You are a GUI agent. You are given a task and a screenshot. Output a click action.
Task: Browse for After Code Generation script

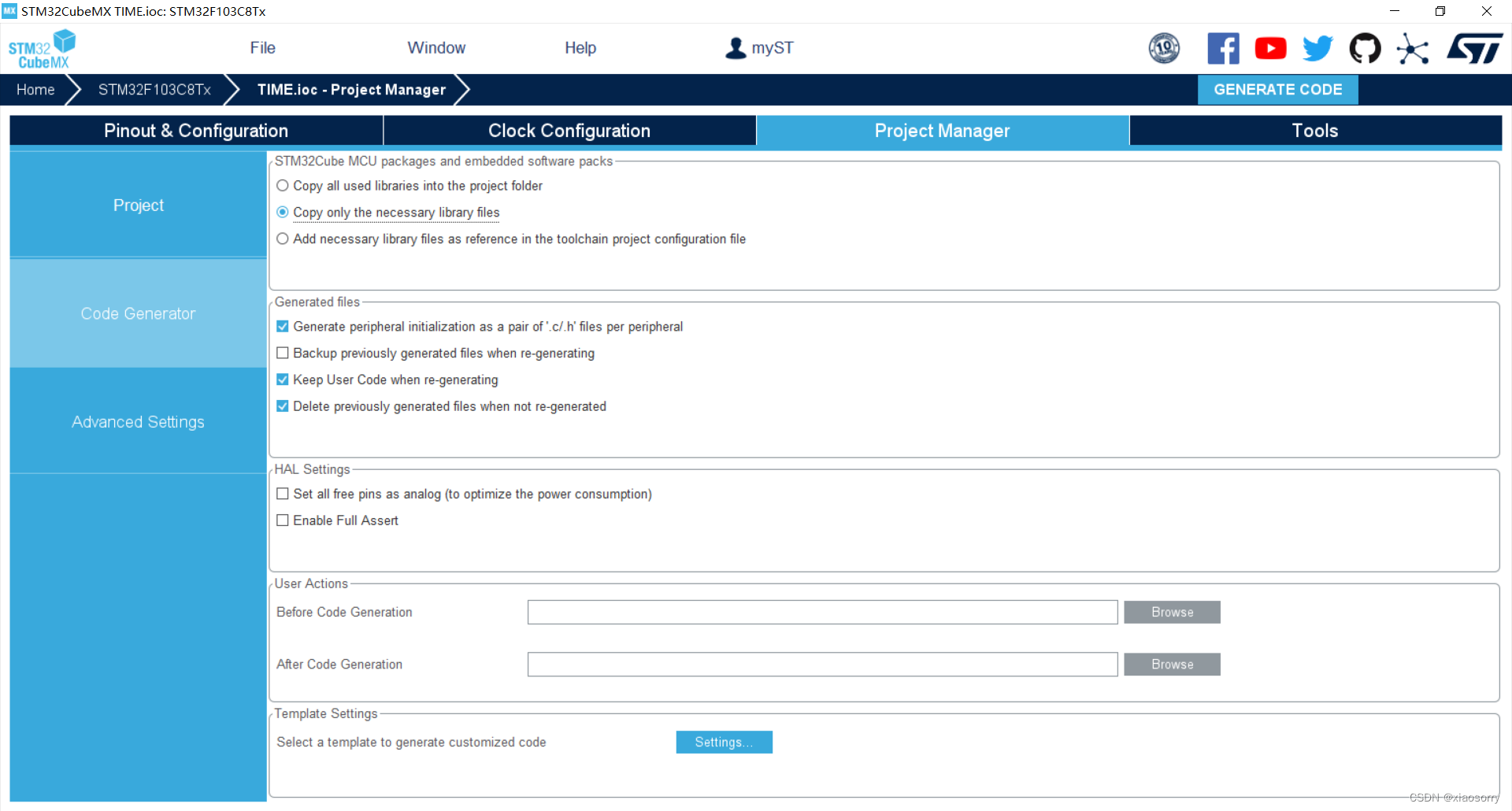1172,665
